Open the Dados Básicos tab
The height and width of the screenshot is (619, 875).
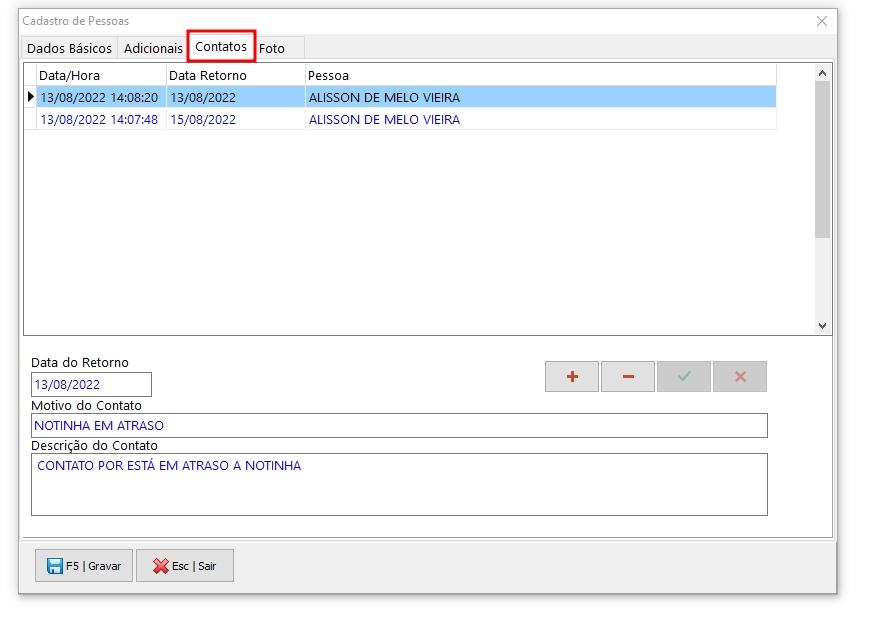pyautogui.click(x=69, y=48)
